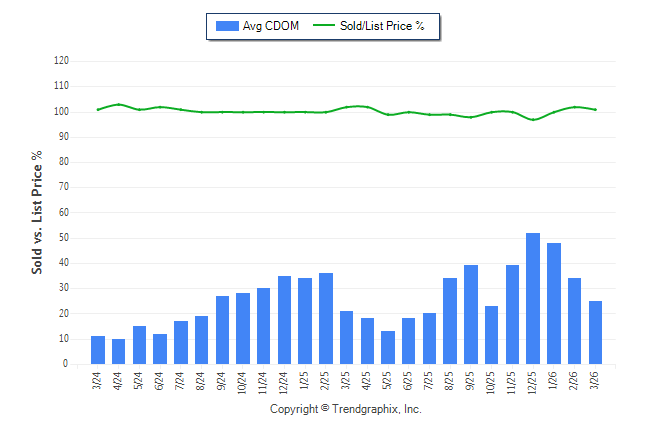Click the green line dip above 12/25
The height and width of the screenshot is (434, 646).
point(533,120)
